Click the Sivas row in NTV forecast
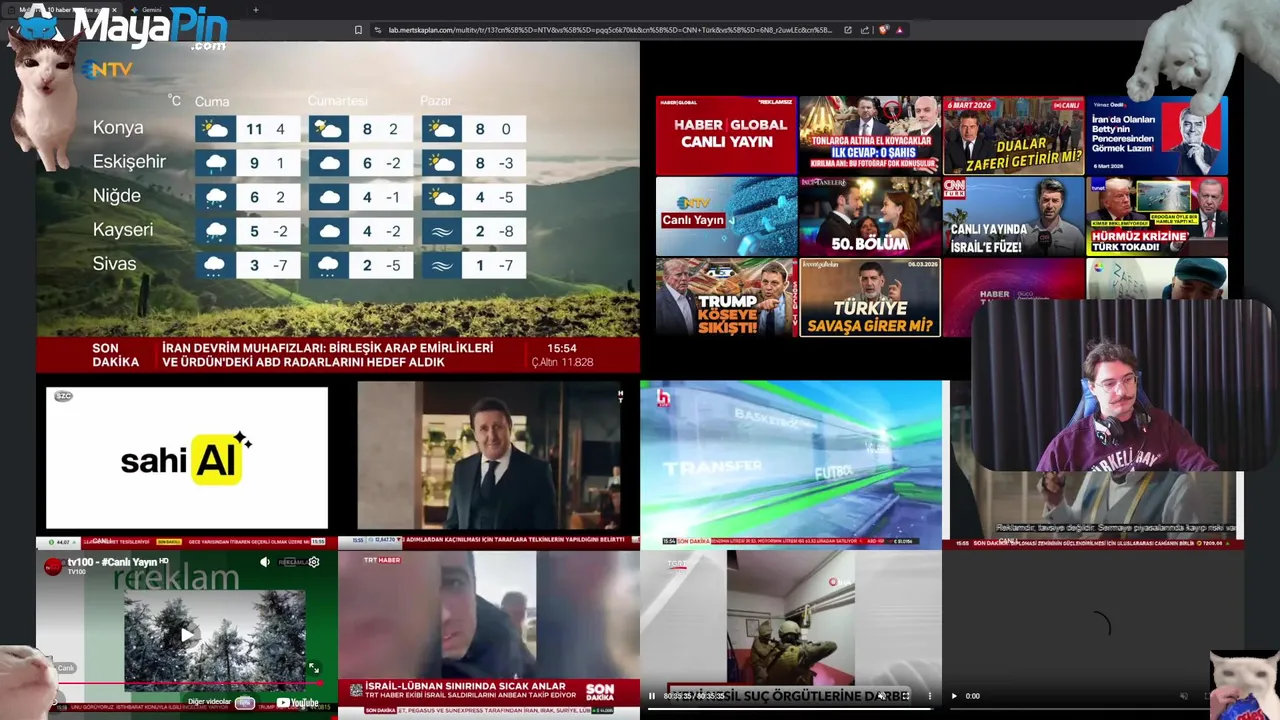 308,264
